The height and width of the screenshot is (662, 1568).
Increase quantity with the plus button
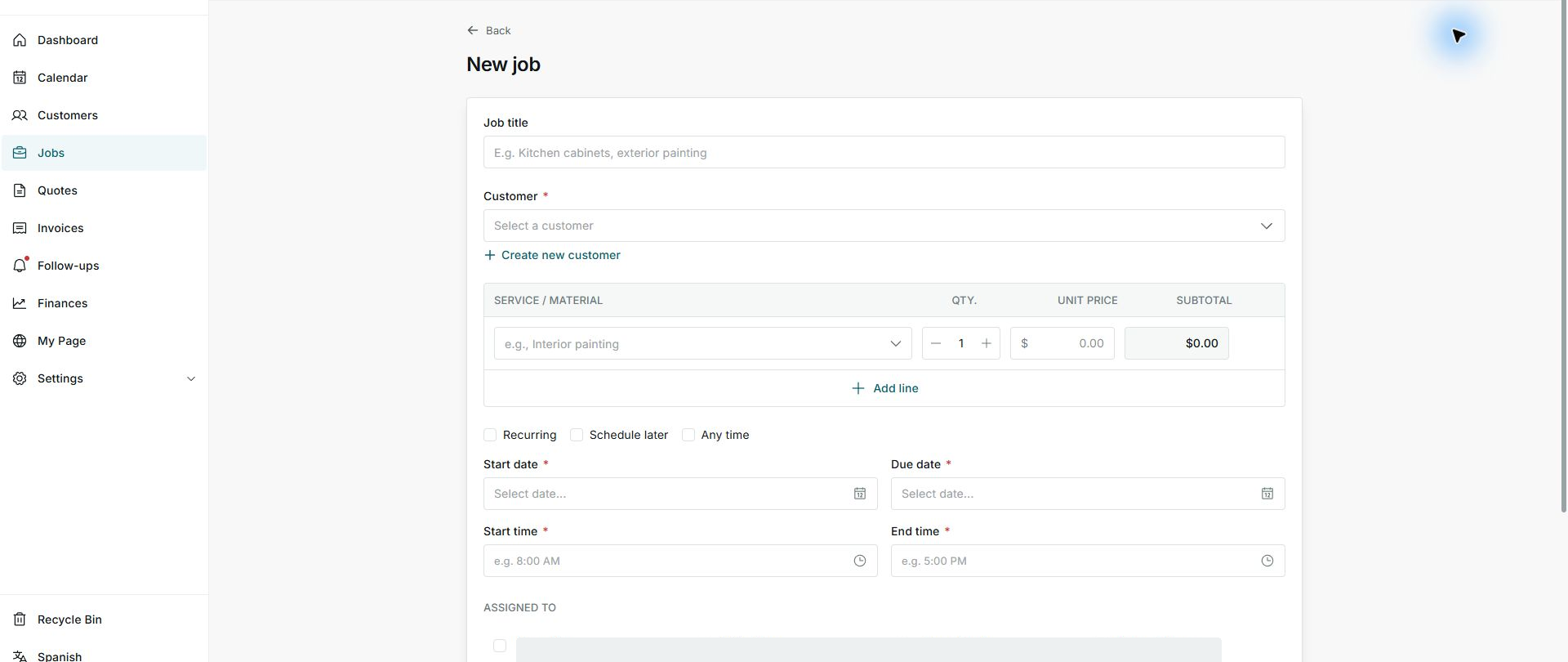coord(987,343)
